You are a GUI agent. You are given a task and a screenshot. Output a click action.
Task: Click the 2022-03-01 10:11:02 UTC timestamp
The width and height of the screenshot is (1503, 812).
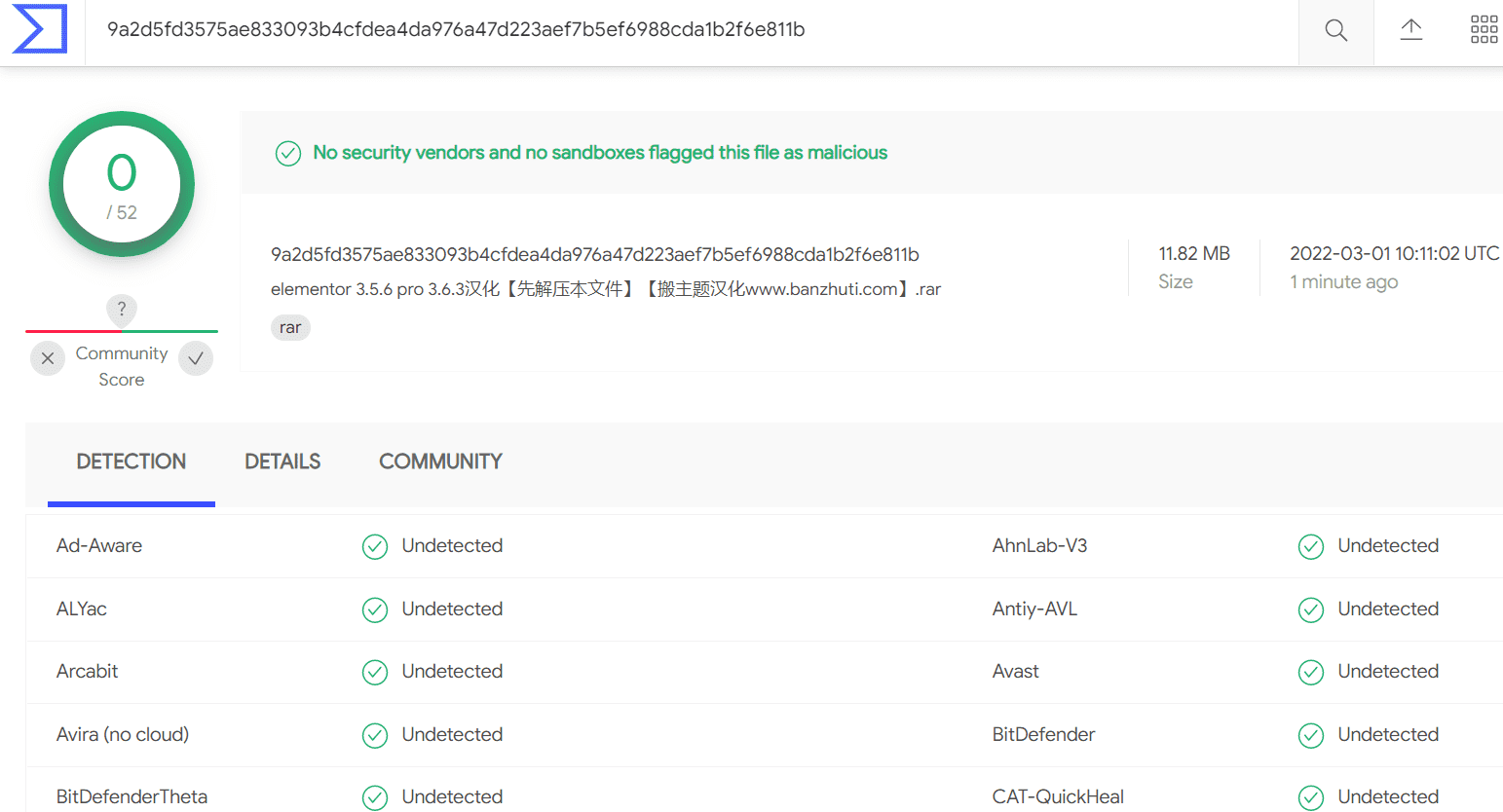pyautogui.click(x=1395, y=254)
